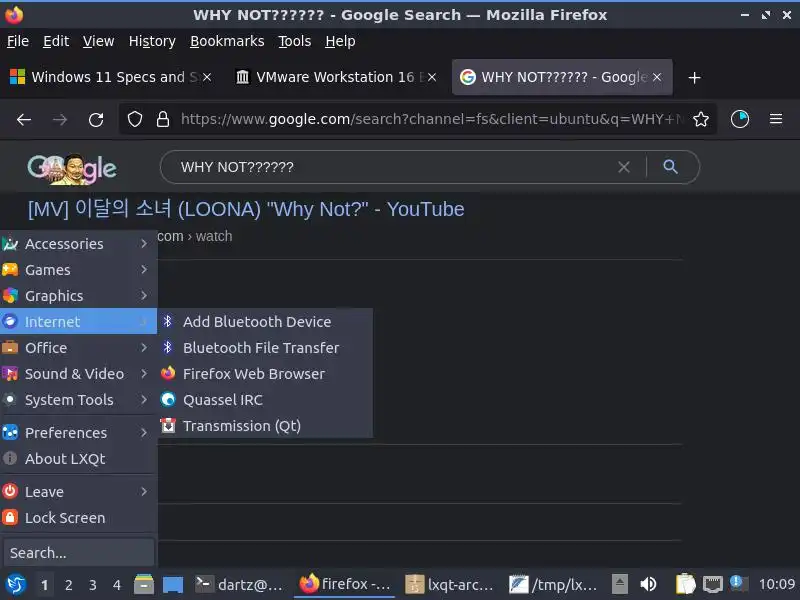Reload the current page
800x600 pixels.
96,119
